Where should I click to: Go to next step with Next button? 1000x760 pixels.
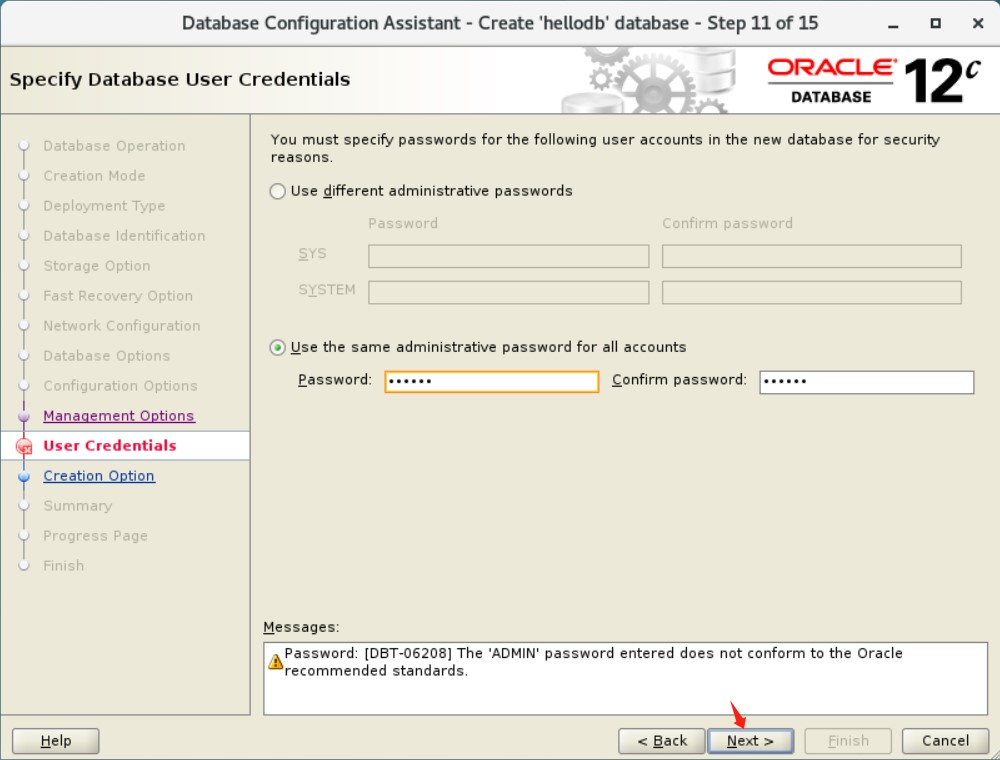point(751,741)
